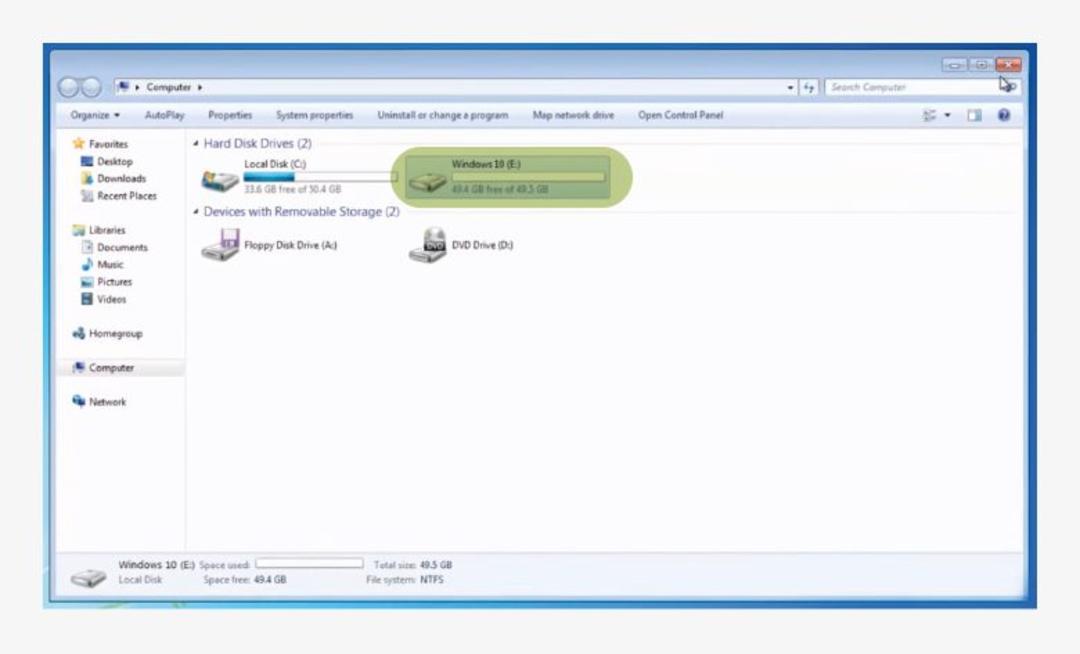Click the back navigation arrow
This screenshot has height=654, width=1080.
(x=69, y=87)
